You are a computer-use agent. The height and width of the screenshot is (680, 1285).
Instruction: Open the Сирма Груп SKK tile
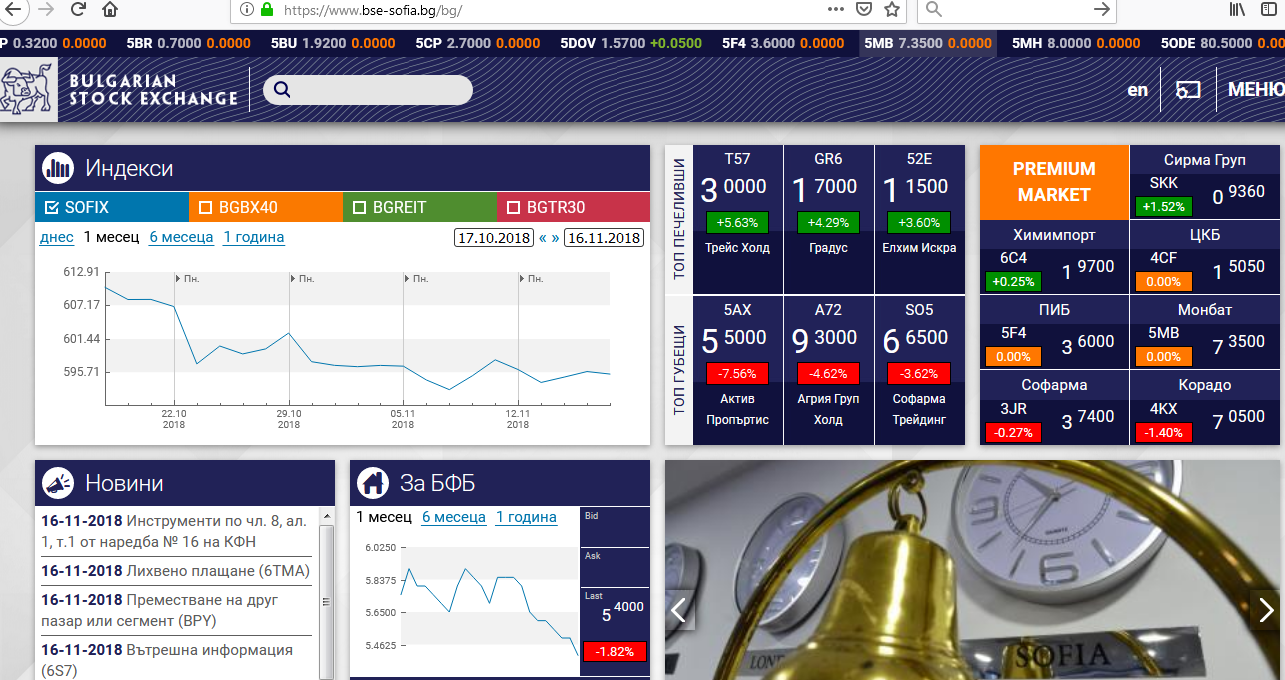(1205, 182)
